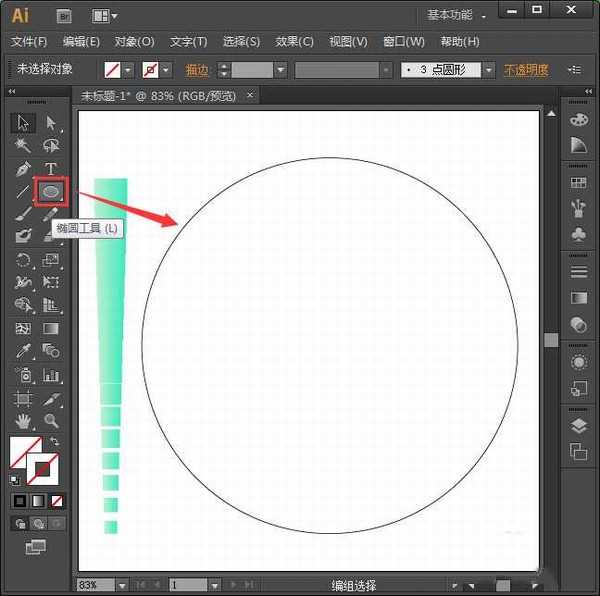600x596 pixels.
Task: Switch paint mode to Gradient
Action: coord(38,500)
